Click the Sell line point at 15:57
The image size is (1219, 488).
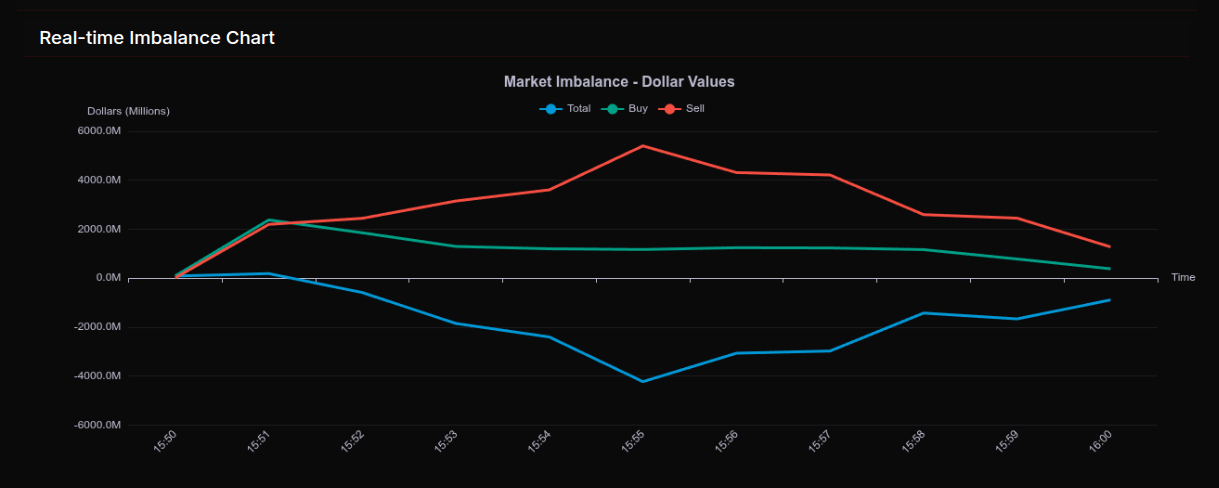pyautogui.click(x=830, y=175)
